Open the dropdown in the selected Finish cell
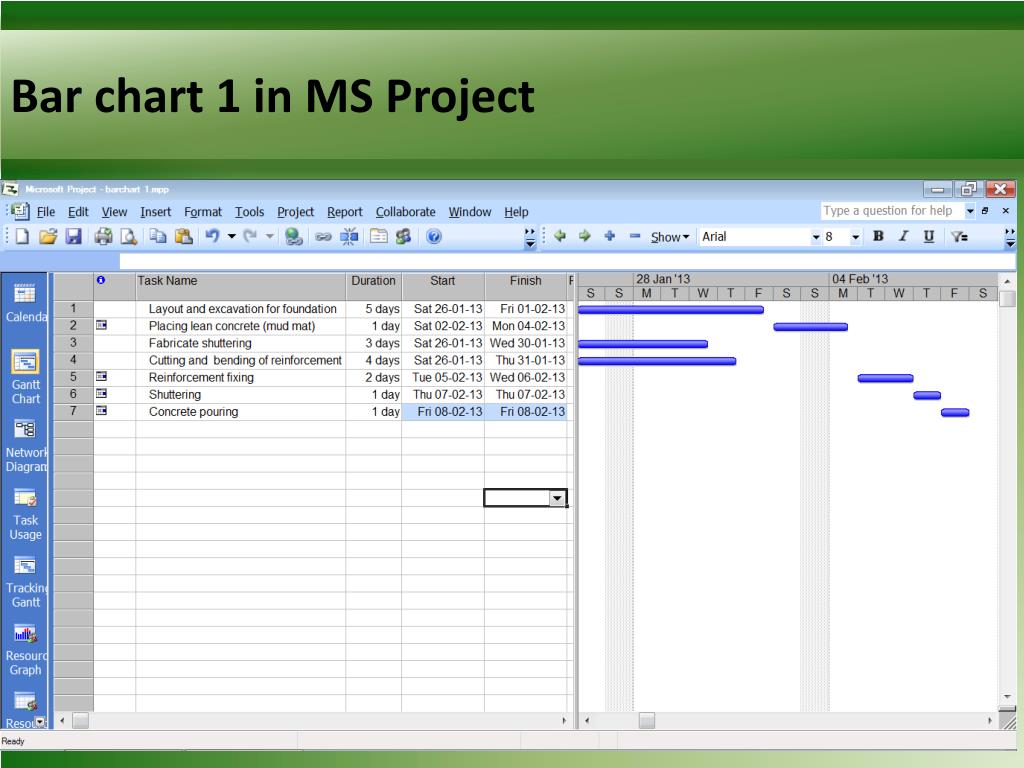1024x768 pixels. (x=556, y=498)
